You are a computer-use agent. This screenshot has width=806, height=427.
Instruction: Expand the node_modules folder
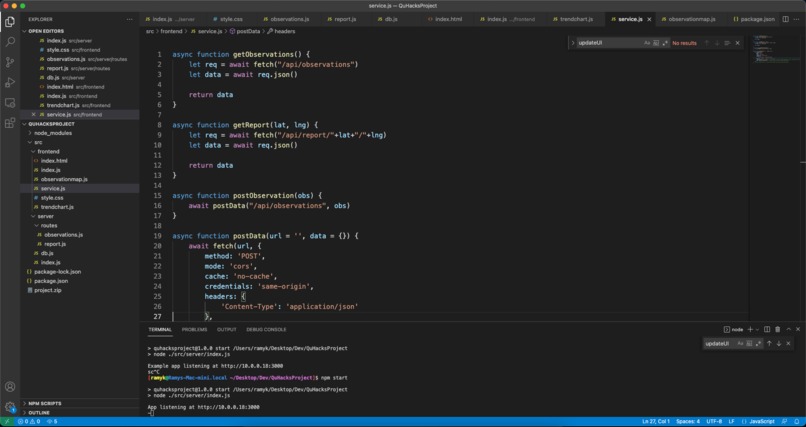[x=52, y=133]
